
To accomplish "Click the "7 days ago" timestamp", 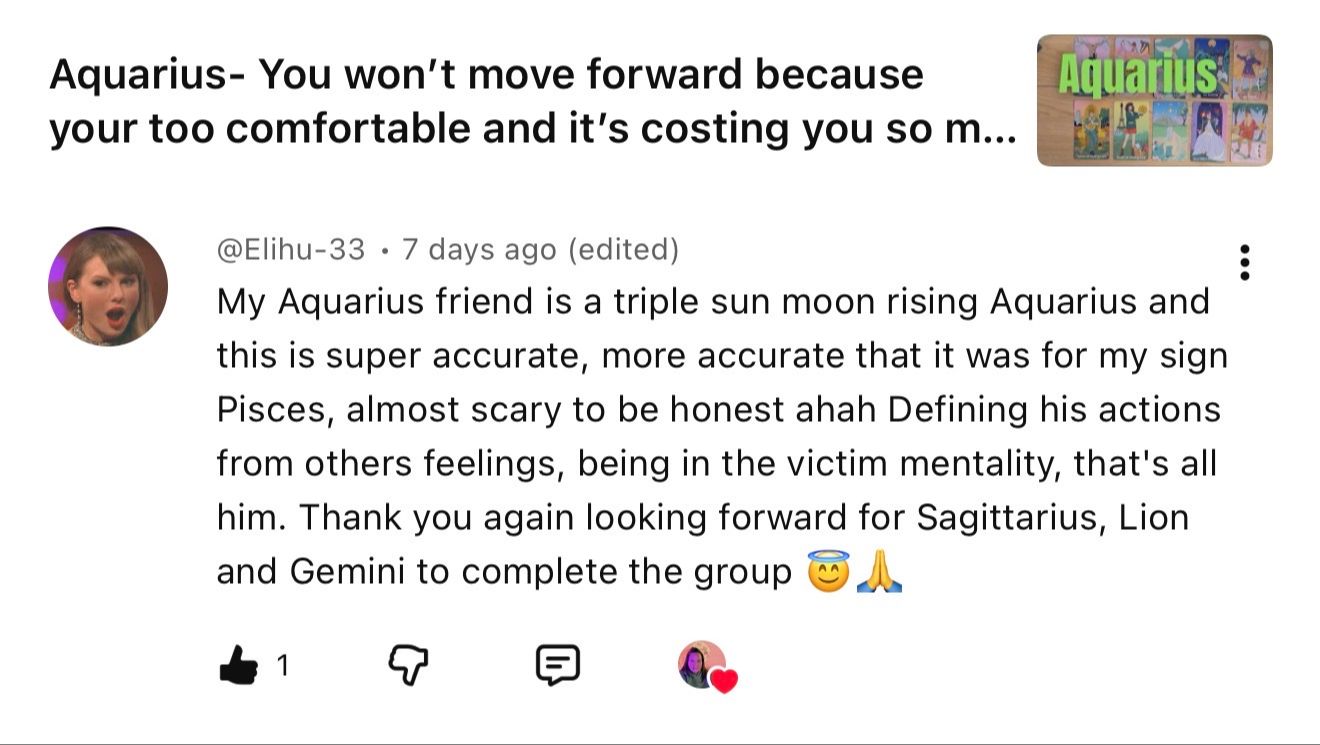I will 479,249.
